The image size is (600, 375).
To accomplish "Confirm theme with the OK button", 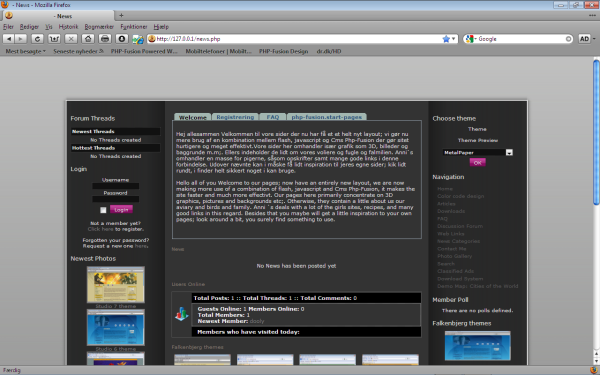I will pos(478,163).
